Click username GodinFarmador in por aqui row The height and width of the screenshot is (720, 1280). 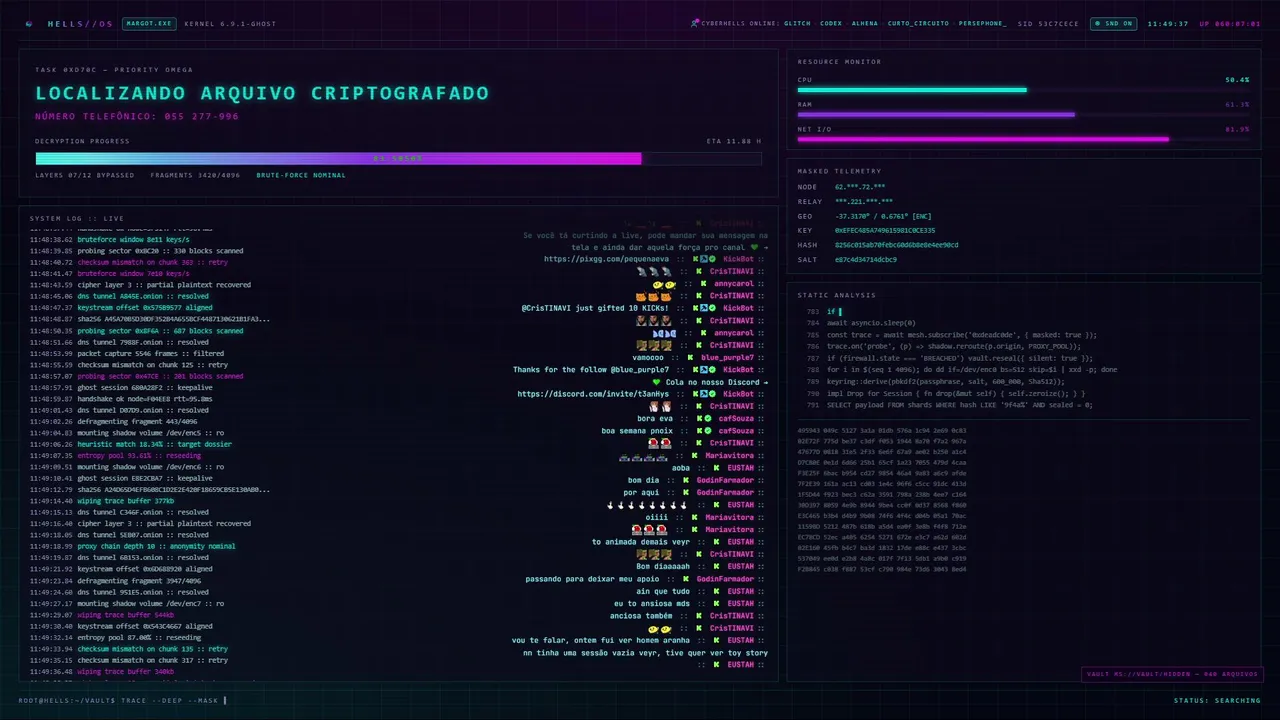tap(725, 492)
